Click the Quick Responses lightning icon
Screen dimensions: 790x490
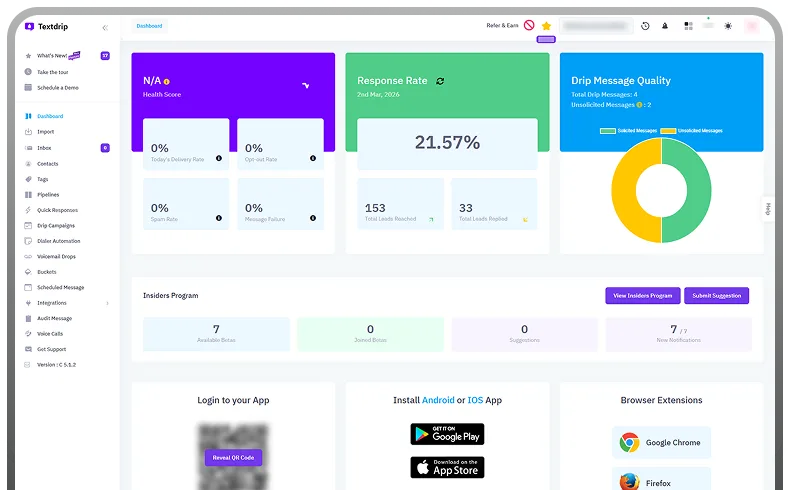(28, 210)
